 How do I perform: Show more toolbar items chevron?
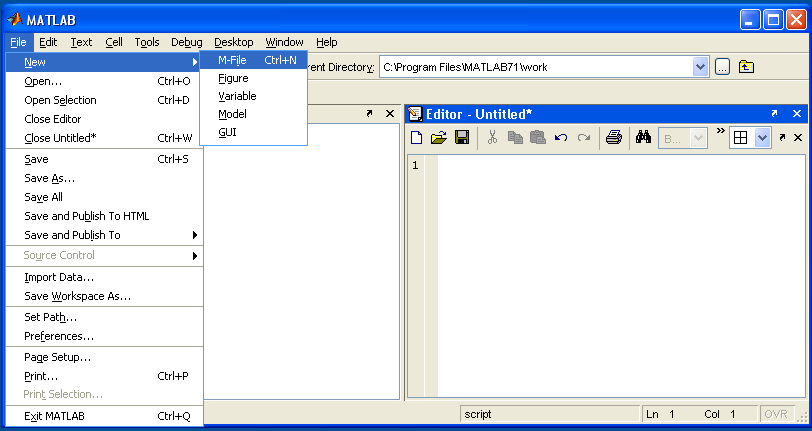(x=720, y=131)
